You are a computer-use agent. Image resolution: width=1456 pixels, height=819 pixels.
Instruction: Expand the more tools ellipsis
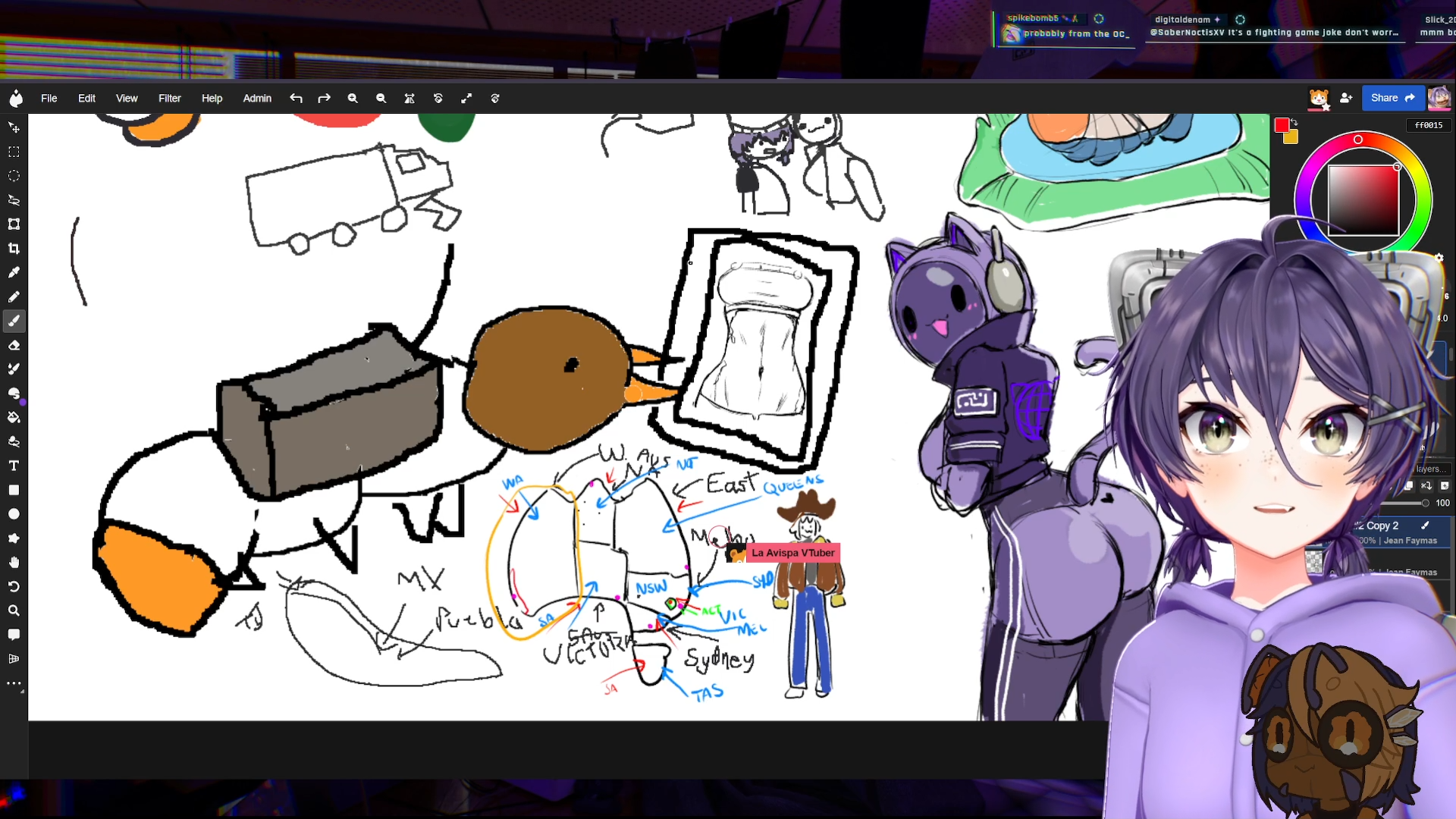click(x=14, y=683)
